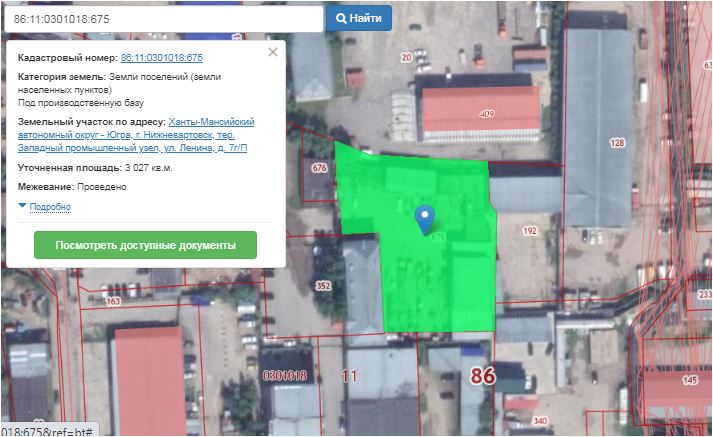Open the cadastral number 86:11:0301018:675 link
The height and width of the screenshot is (437, 713).
[x=161, y=58]
